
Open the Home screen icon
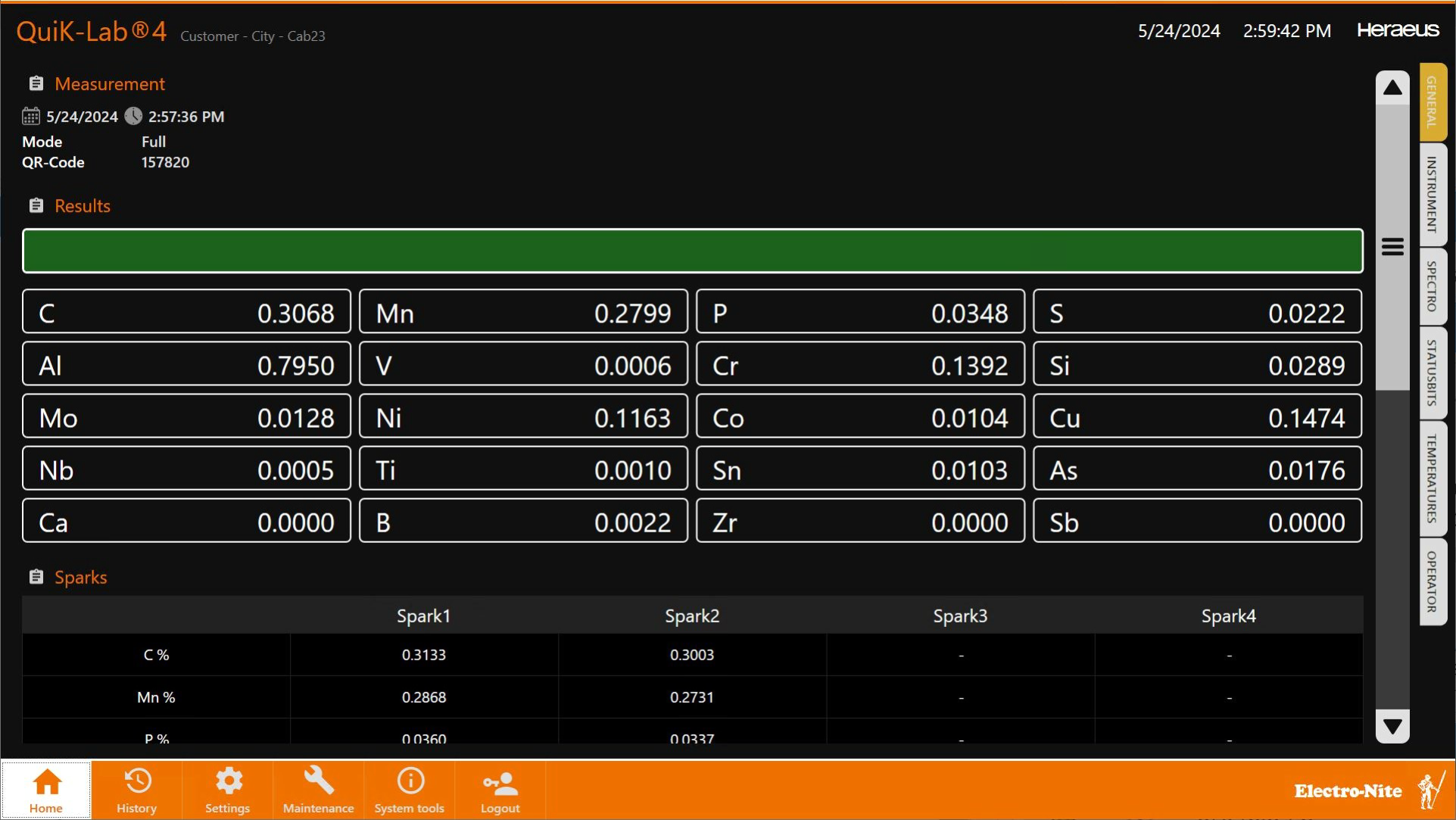click(46, 782)
